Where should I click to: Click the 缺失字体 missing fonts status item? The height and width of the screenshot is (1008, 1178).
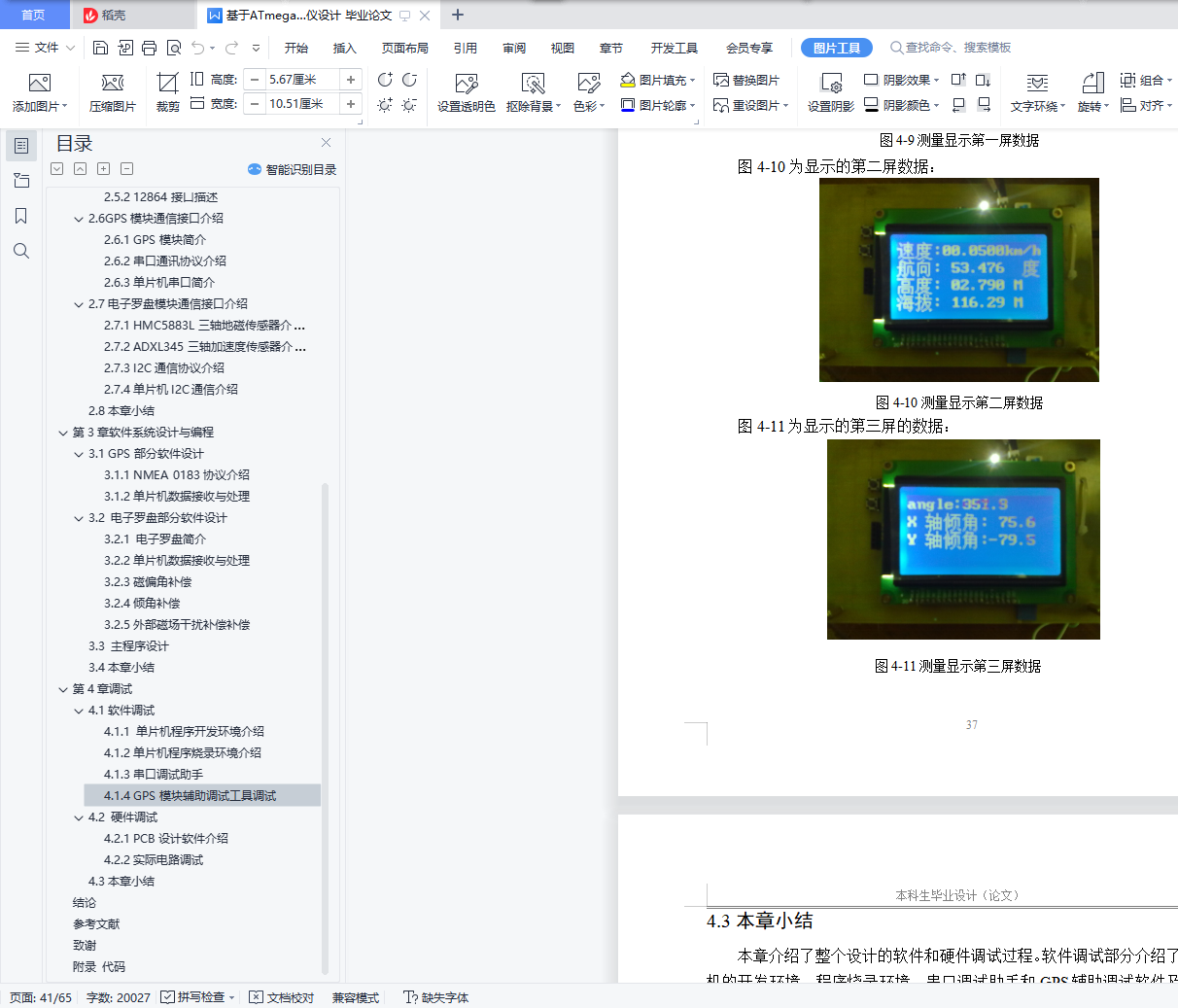(x=437, y=997)
